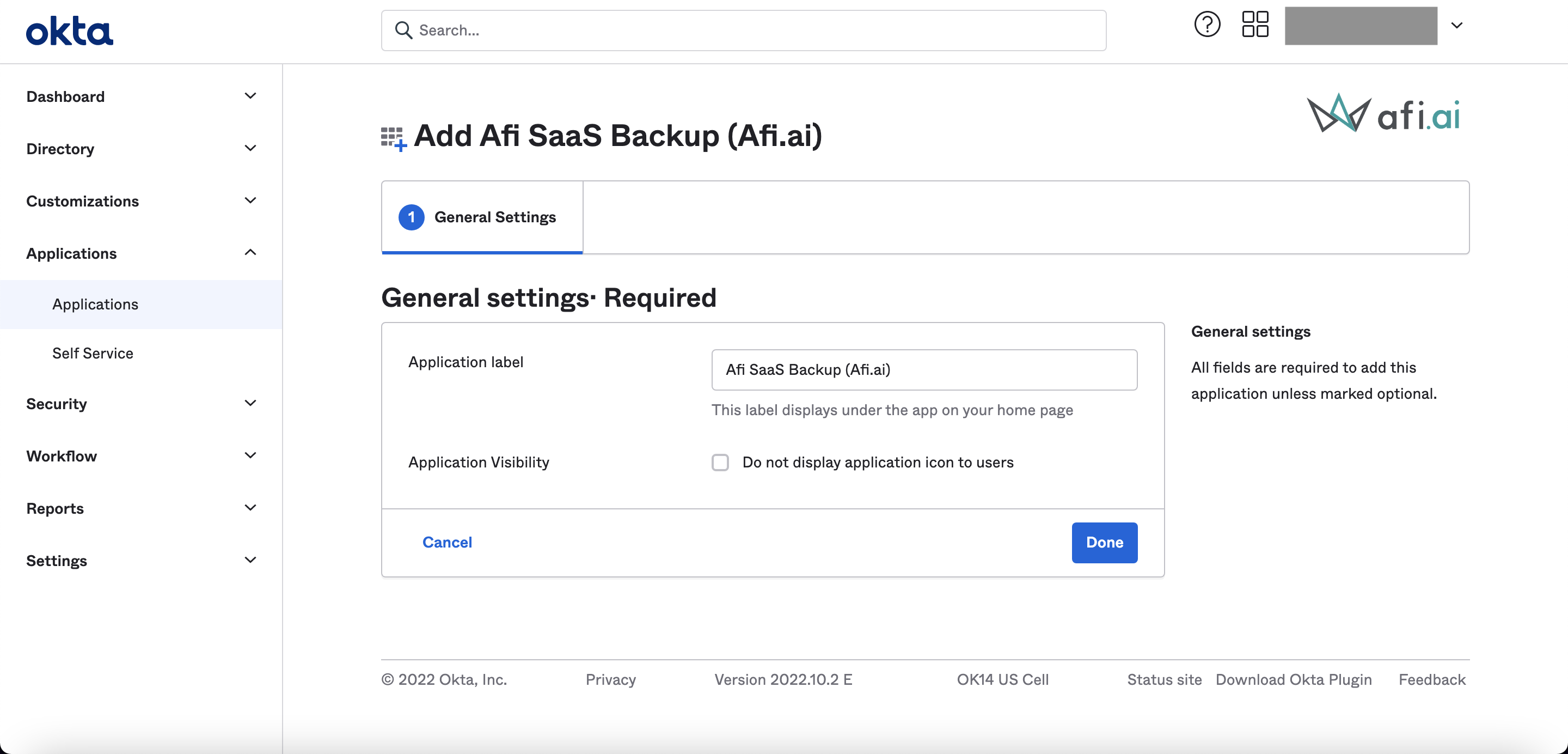Collapse the Applications sidebar section
This screenshot has width=1568, height=754.
250,253
